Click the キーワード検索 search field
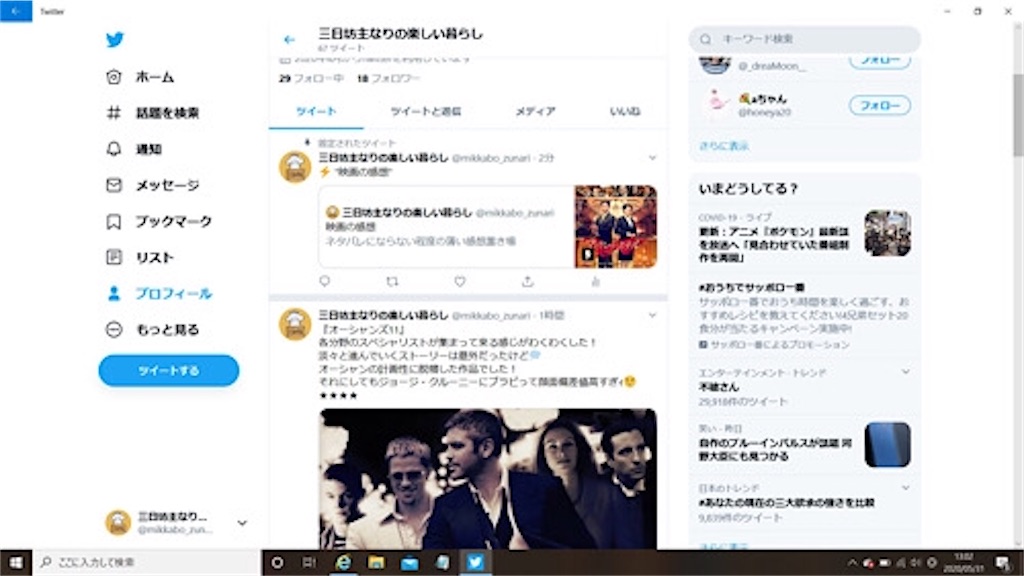 805,39
